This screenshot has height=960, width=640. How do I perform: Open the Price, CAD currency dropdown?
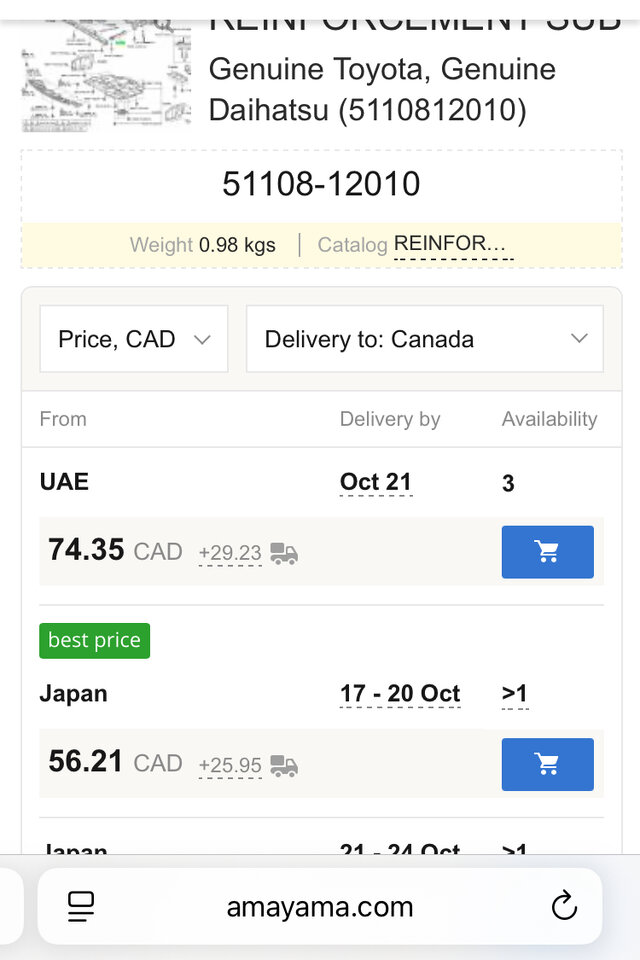coord(134,339)
